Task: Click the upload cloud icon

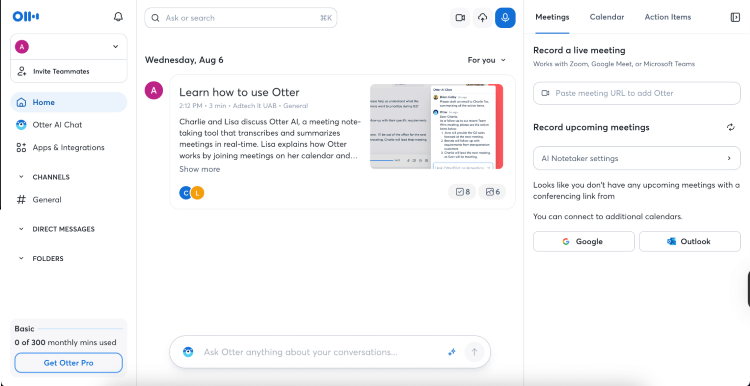Action: coord(483,18)
